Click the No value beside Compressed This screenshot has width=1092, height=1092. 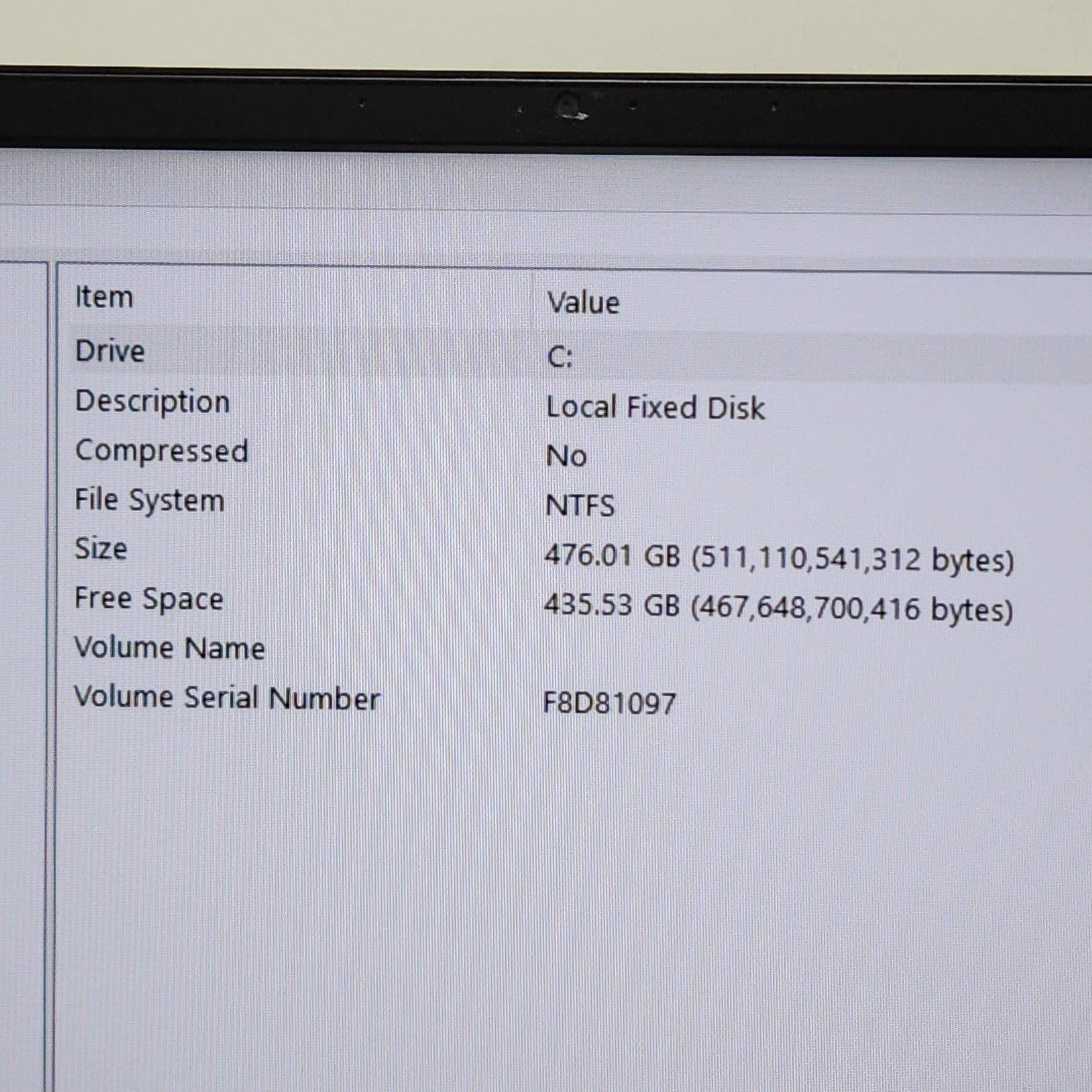pos(566,457)
